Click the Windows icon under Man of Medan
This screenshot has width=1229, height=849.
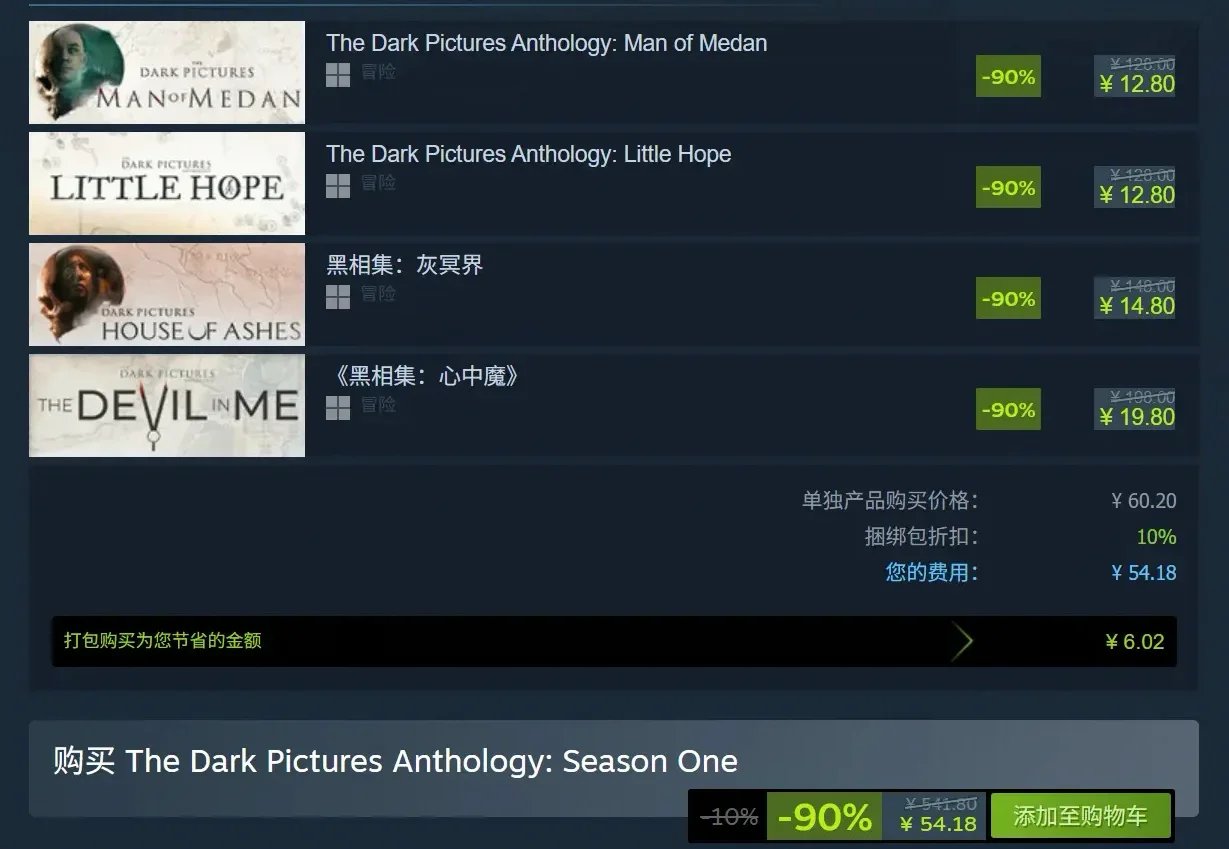338,75
